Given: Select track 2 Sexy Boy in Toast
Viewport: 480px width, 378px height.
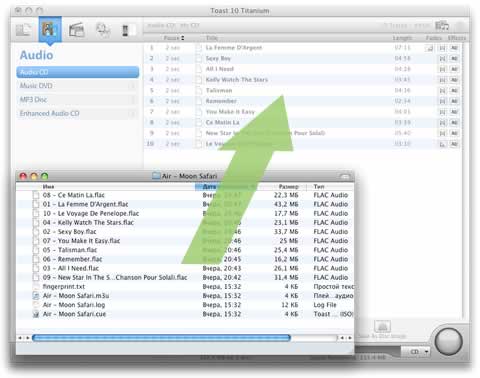Looking at the screenshot, I should [x=303, y=59].
